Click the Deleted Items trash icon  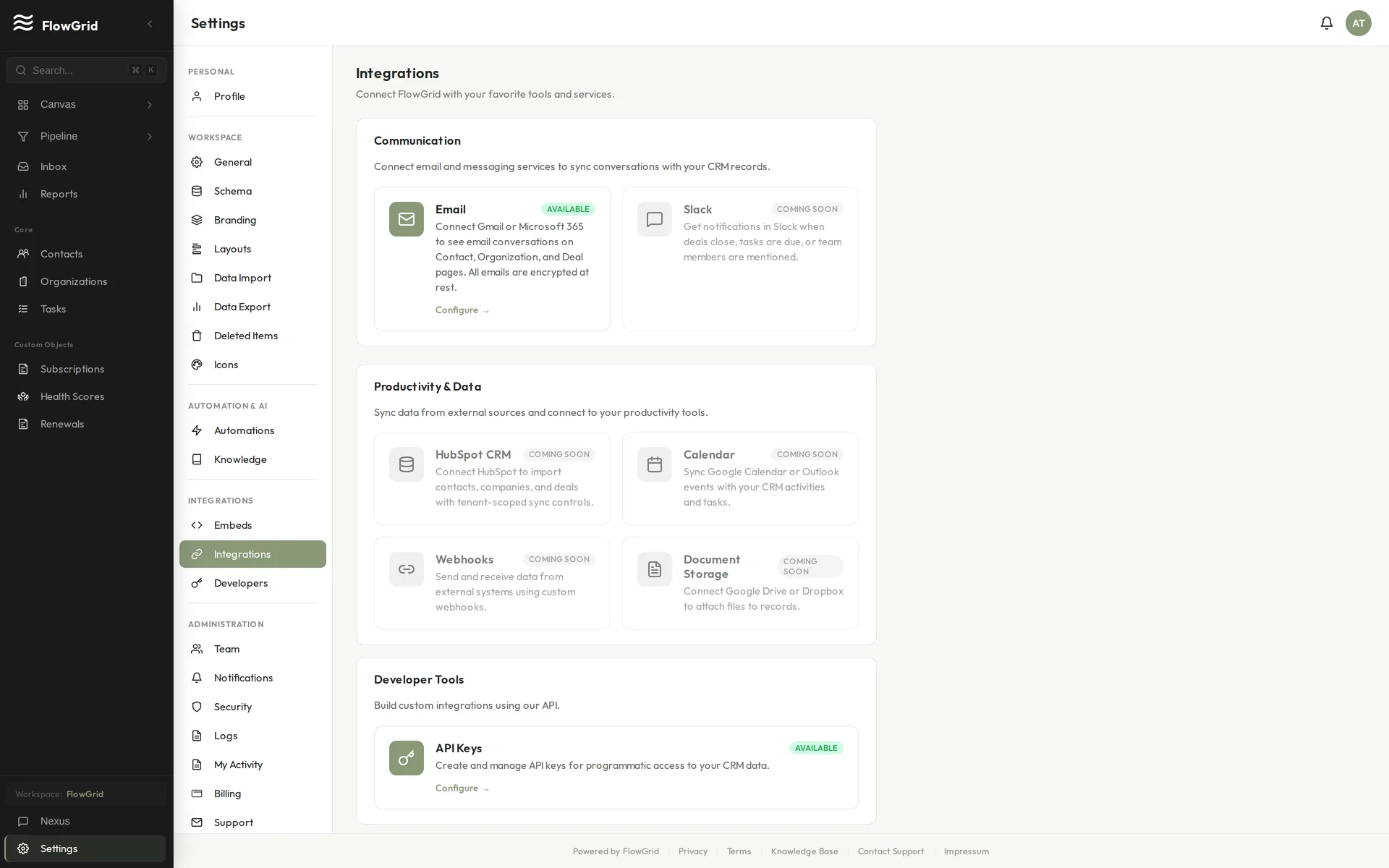click(197, 336)
